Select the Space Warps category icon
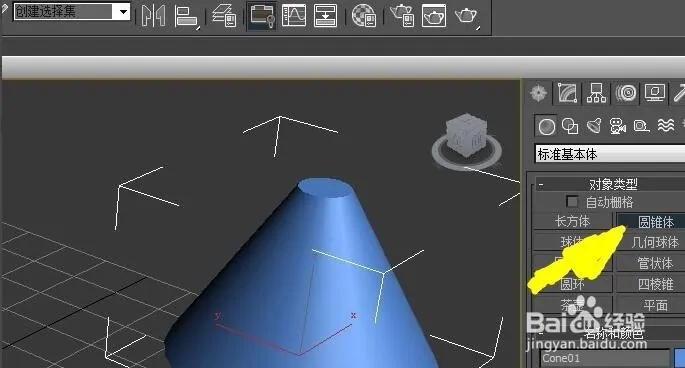 click(x=666, y=126)
